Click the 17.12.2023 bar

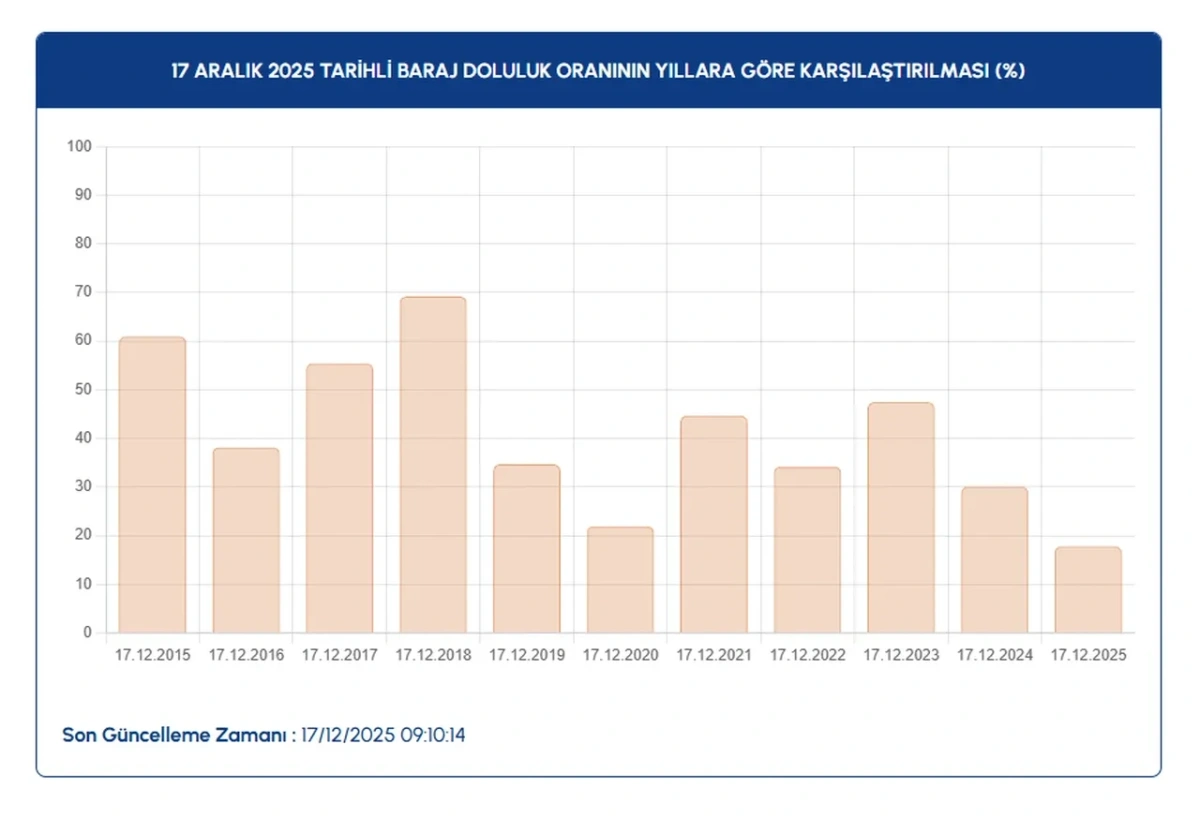coord(900,517)
